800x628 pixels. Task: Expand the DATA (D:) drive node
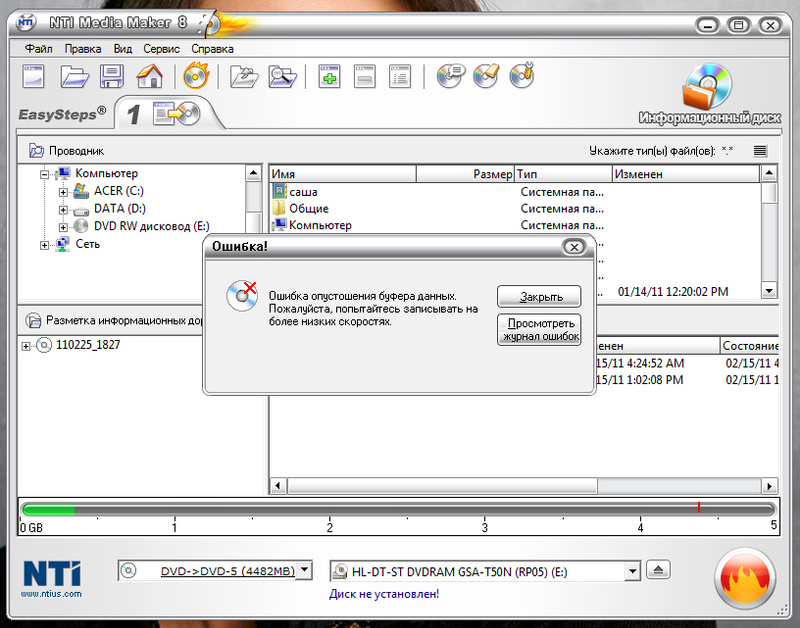pos(63,210)
